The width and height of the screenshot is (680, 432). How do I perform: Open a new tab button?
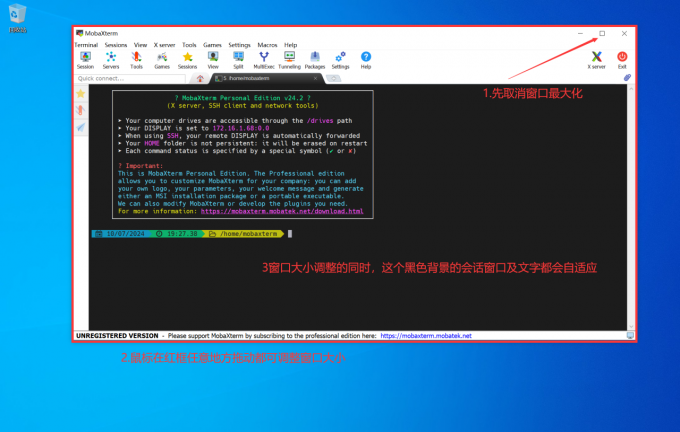coord(333,79)
